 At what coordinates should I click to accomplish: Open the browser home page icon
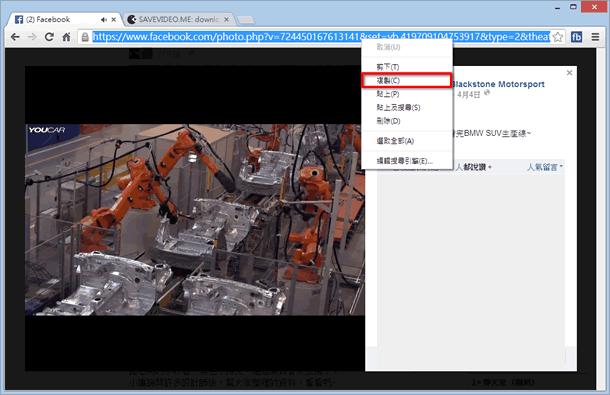tap(67, 37)
